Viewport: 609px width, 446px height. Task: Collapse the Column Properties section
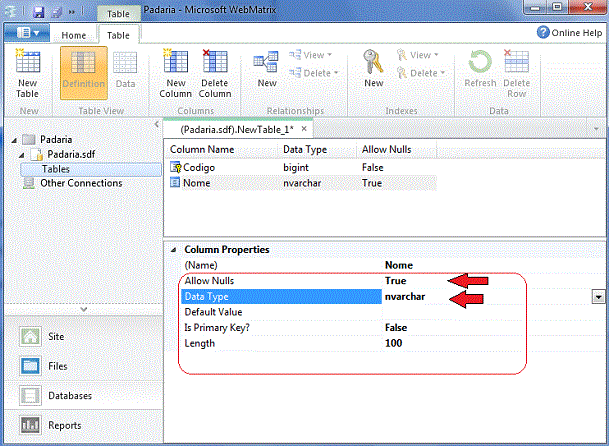174,250
